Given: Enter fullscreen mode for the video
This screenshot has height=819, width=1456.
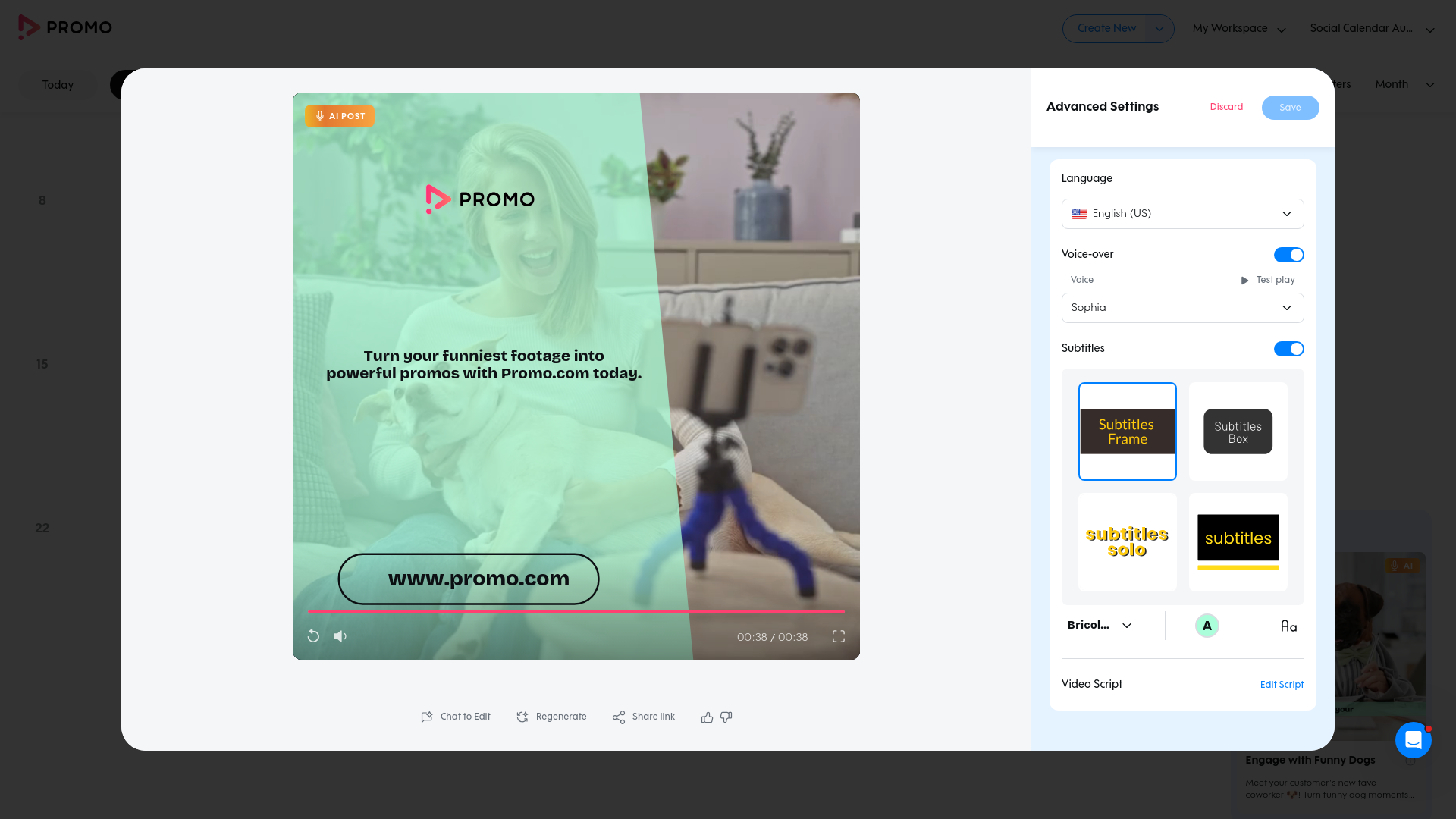Looking at the screenshot, I should tap(839, 636).
